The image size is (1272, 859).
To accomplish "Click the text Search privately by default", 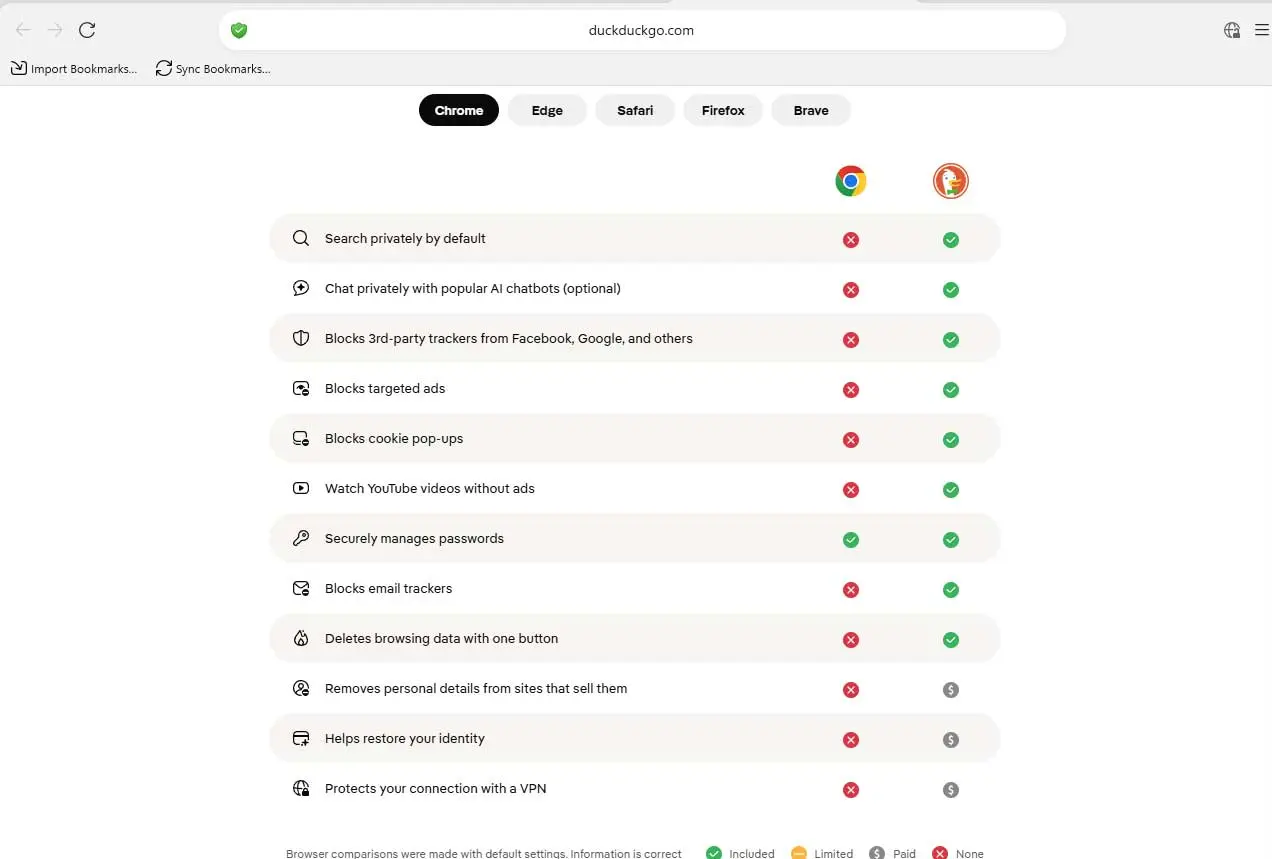I will (x=405, y=238).
